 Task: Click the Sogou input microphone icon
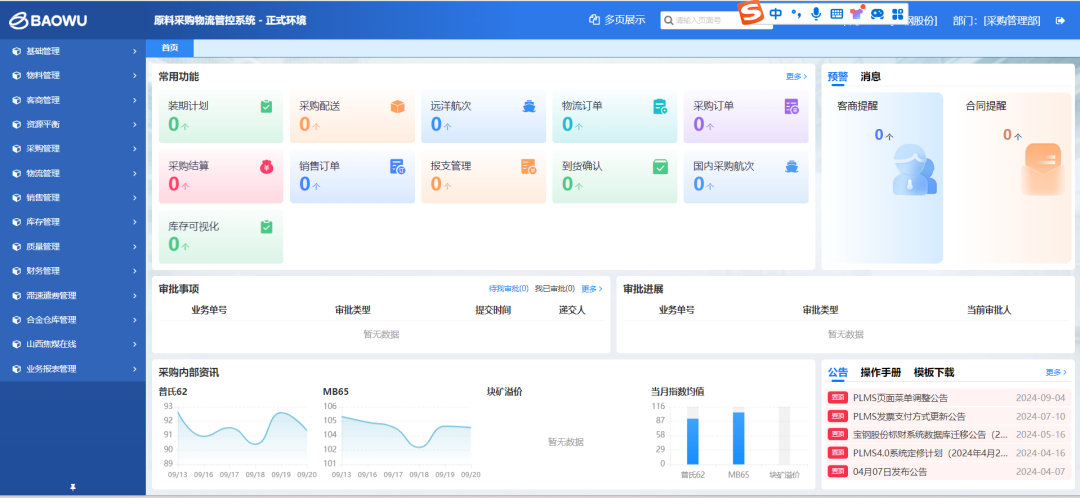pyautogui.click(x=816, y=14)
